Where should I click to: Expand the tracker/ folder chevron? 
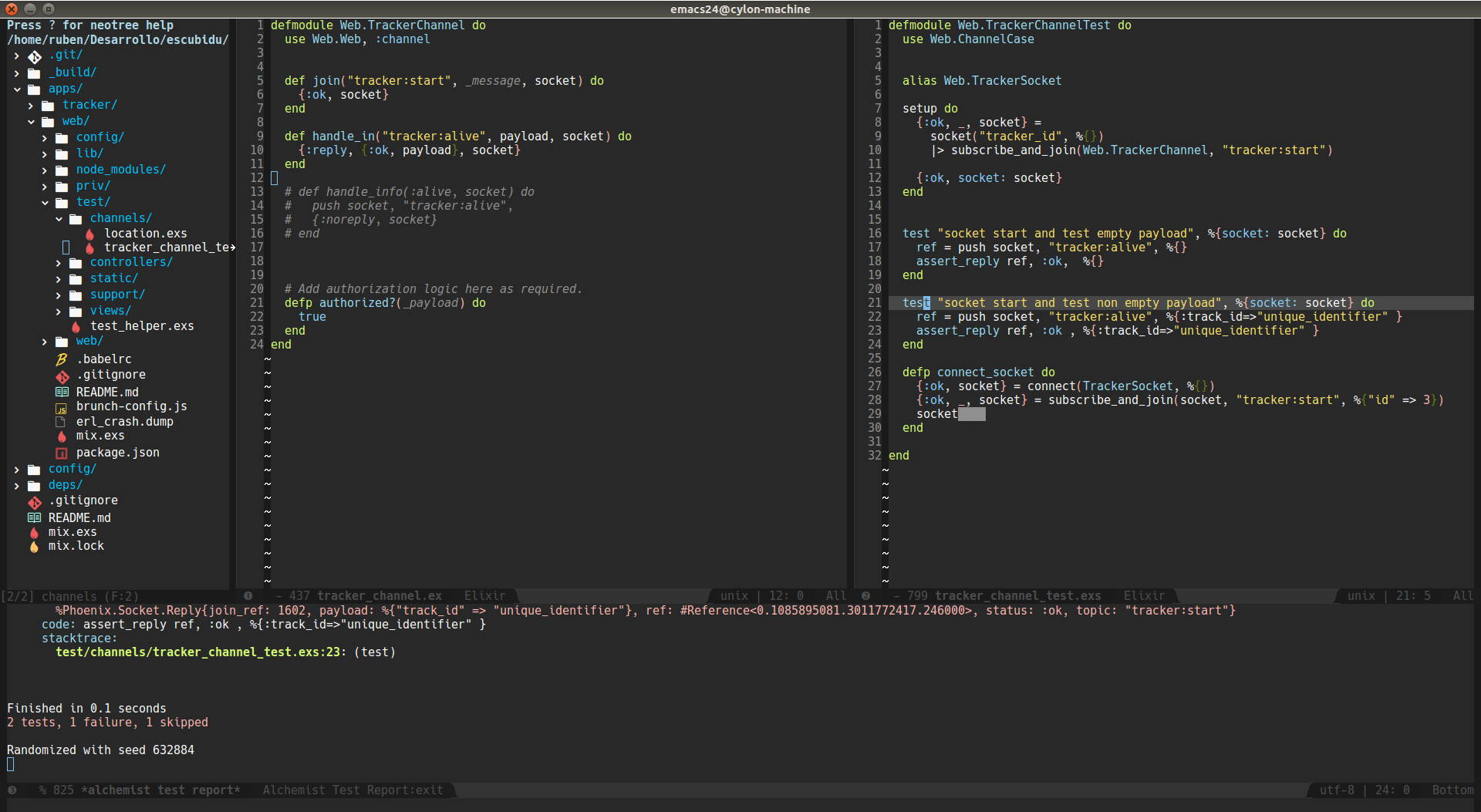click(x=30, y=105)
